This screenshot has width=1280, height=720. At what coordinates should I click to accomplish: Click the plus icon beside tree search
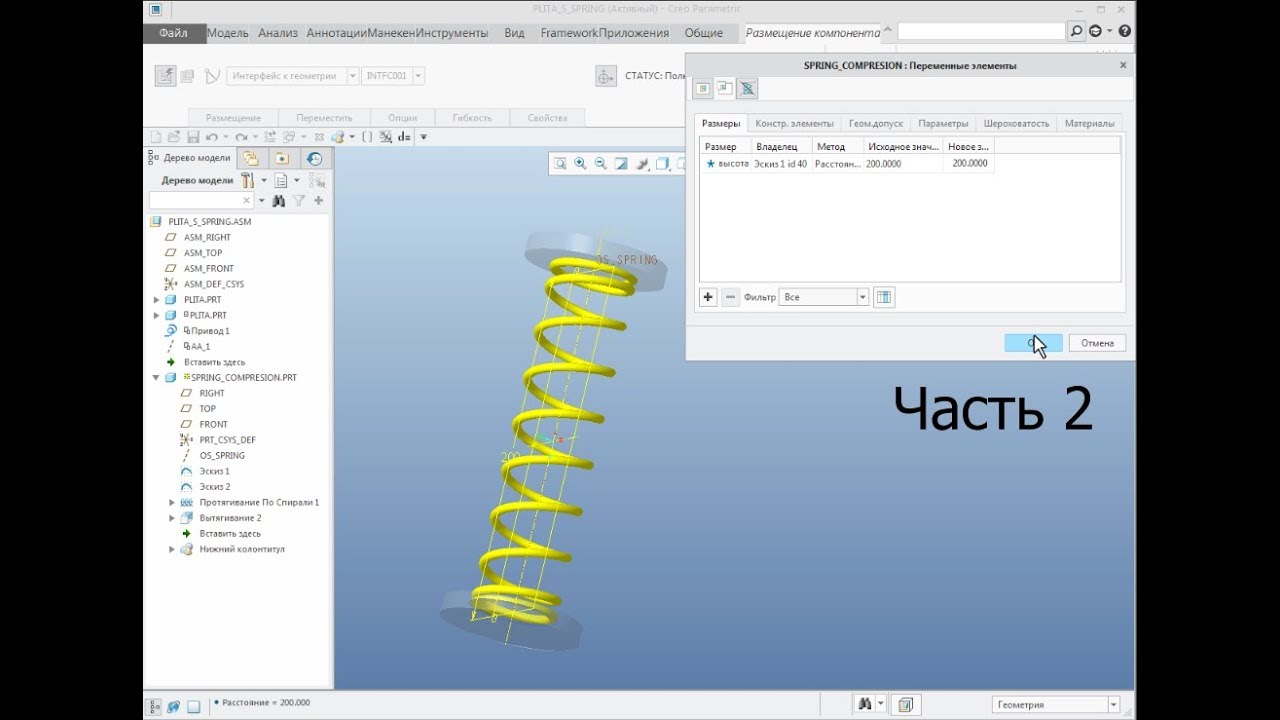pos(319,201)
